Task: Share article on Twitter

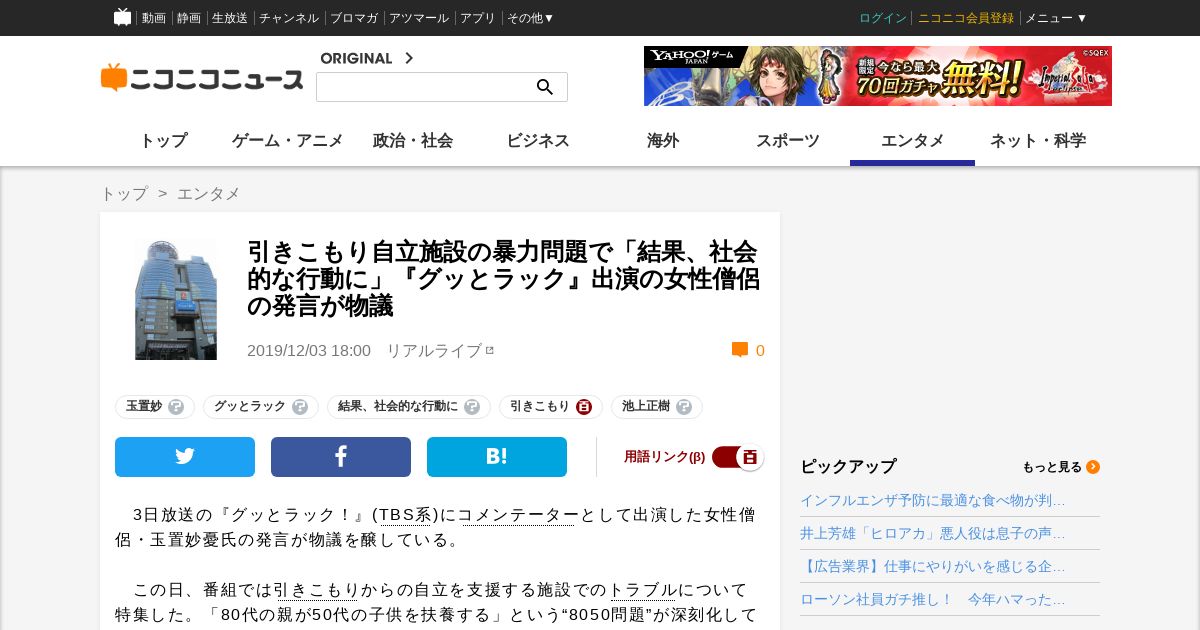Action: click(x=185, y=457)
